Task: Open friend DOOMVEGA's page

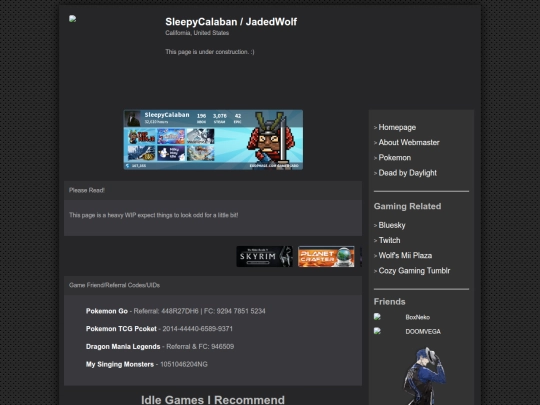Action: [423, 332]
